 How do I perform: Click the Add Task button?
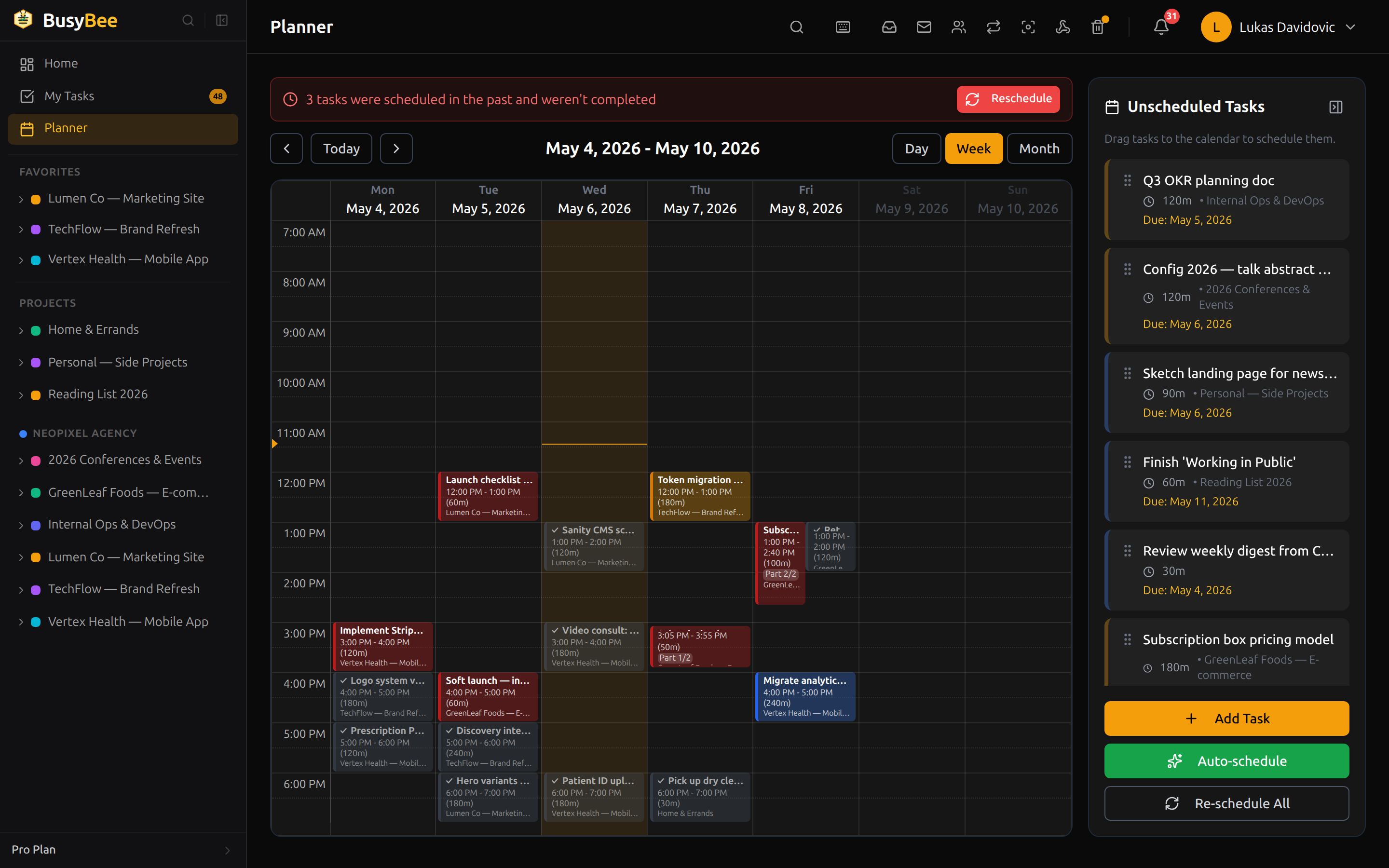pyautogui.click(x=1226, y=718)
